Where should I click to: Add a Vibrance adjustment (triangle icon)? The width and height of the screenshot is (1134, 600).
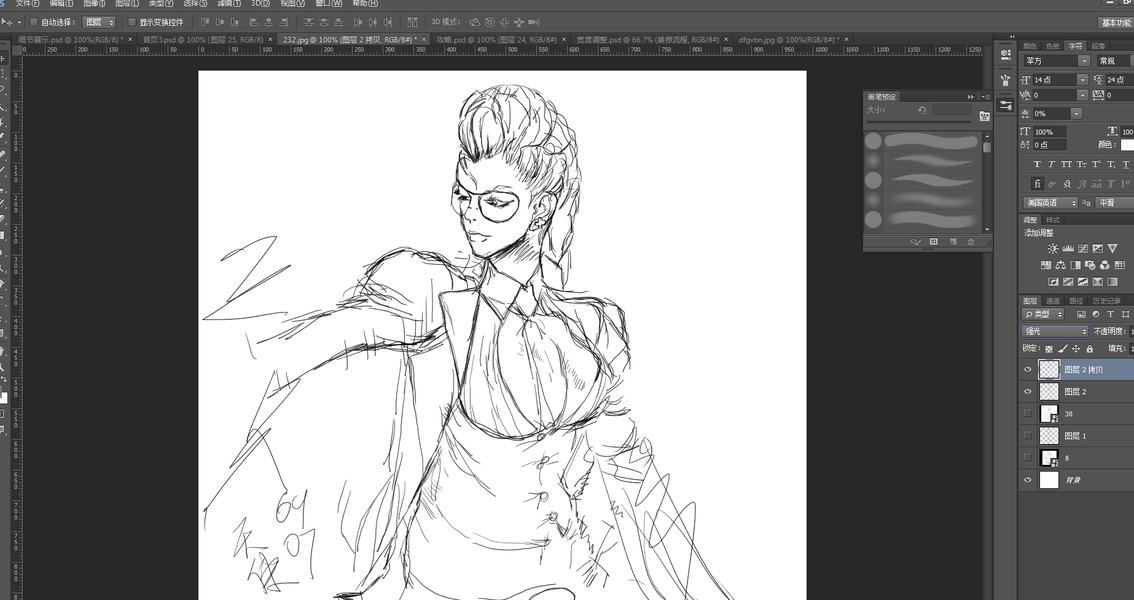[1112, 249]
